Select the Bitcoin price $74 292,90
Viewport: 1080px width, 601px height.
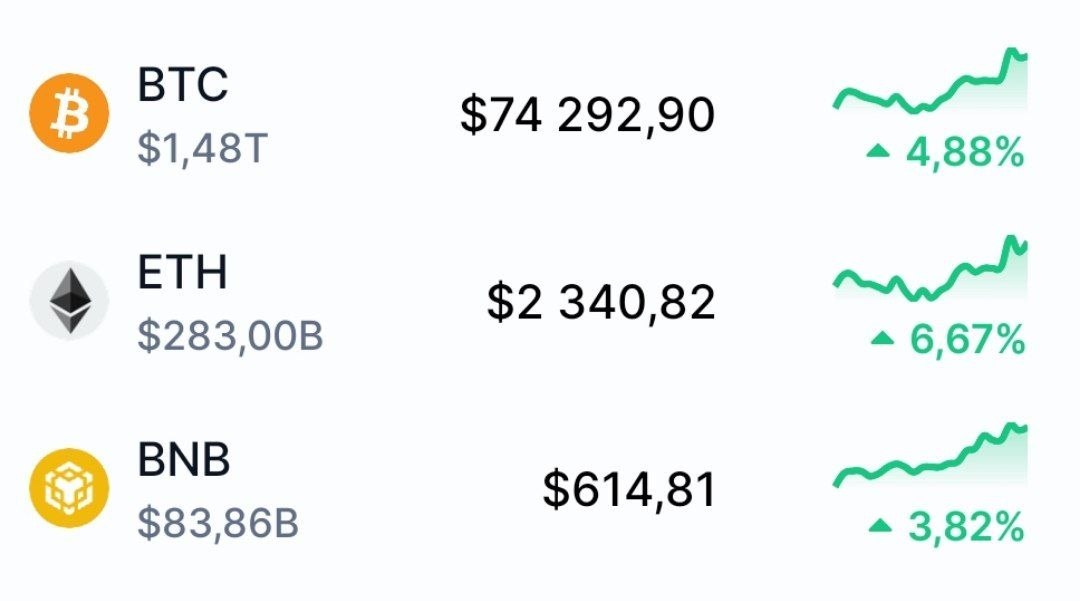coord(587,116)
